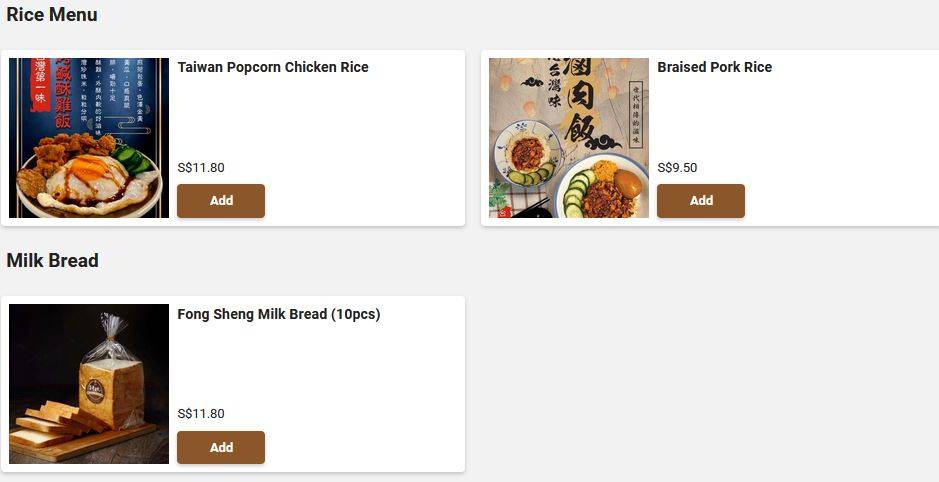Open the Taiwan Popcorn Chicken Rice photo

pyautogui.click(x=89, y=138)
